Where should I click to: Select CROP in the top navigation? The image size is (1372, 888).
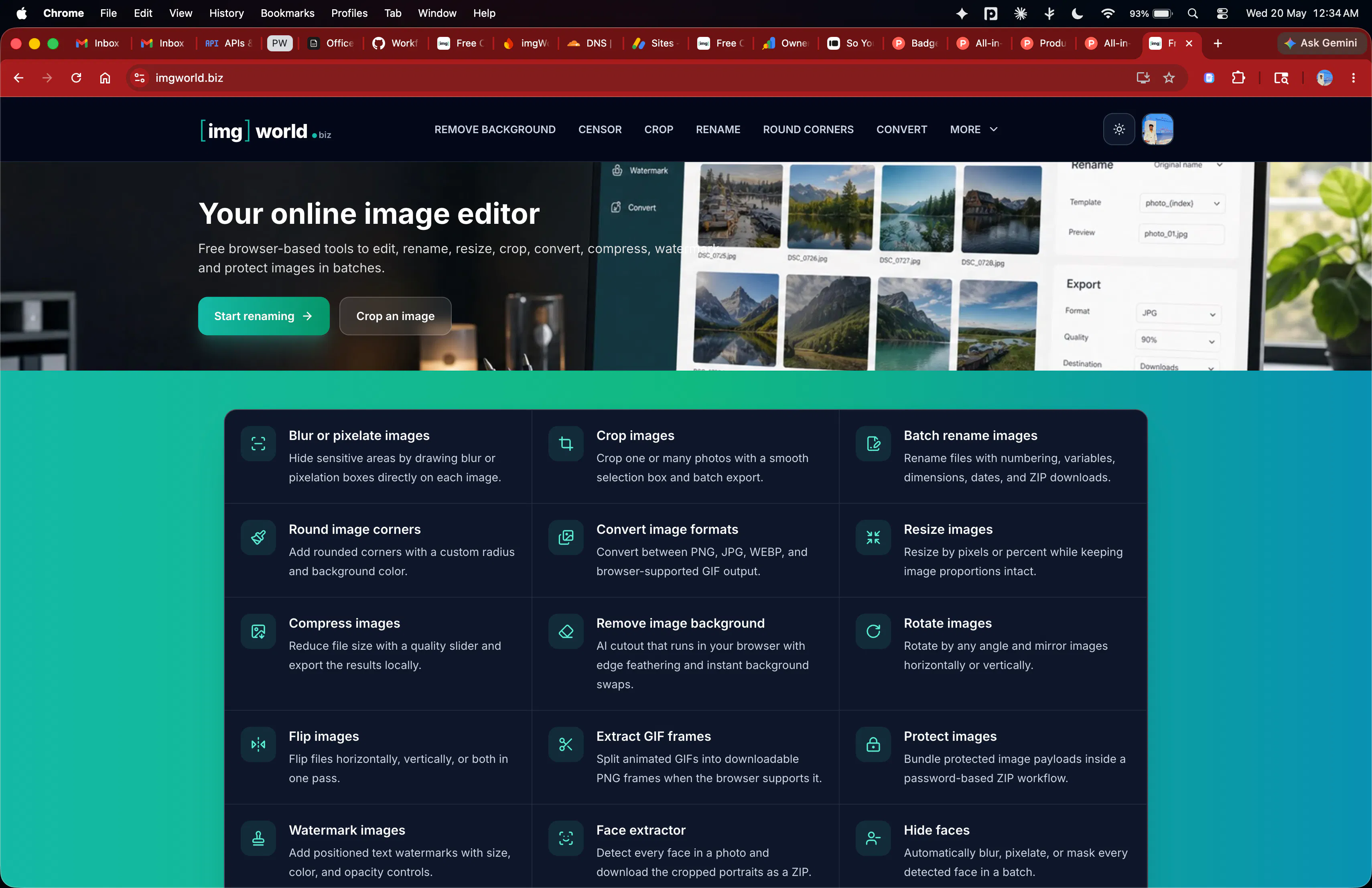[658, 129]
